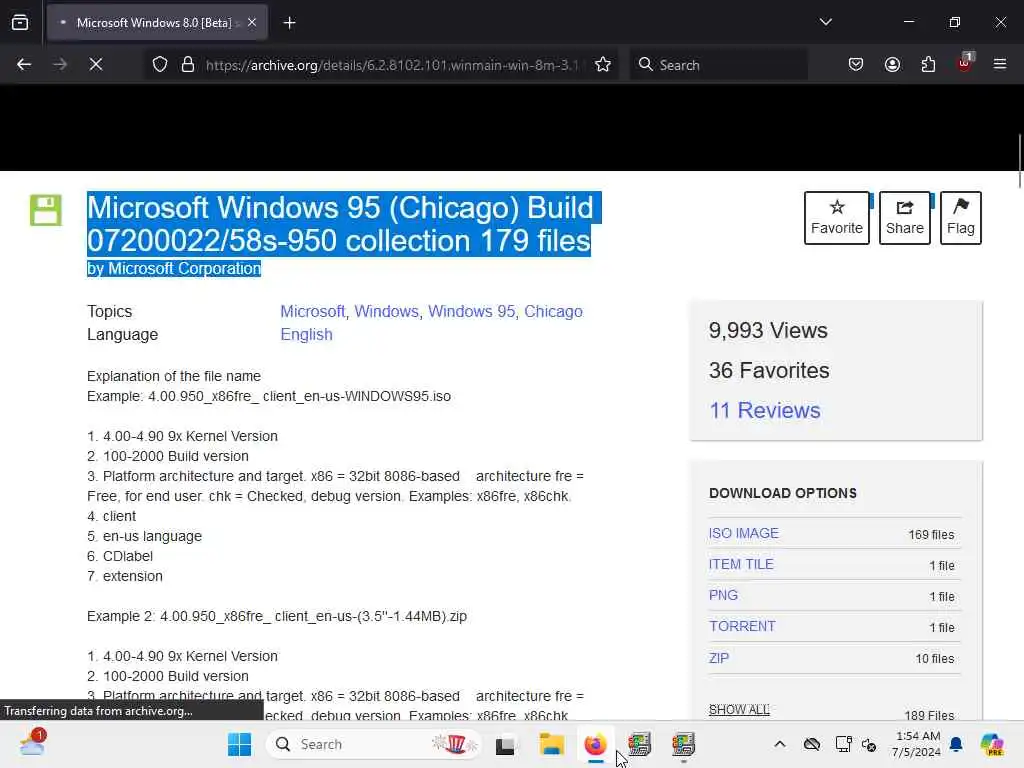Open Task View from taskbar
The height and width of the screenshot is (768, 1024).
pyautogui.click(x=505, y=745)
